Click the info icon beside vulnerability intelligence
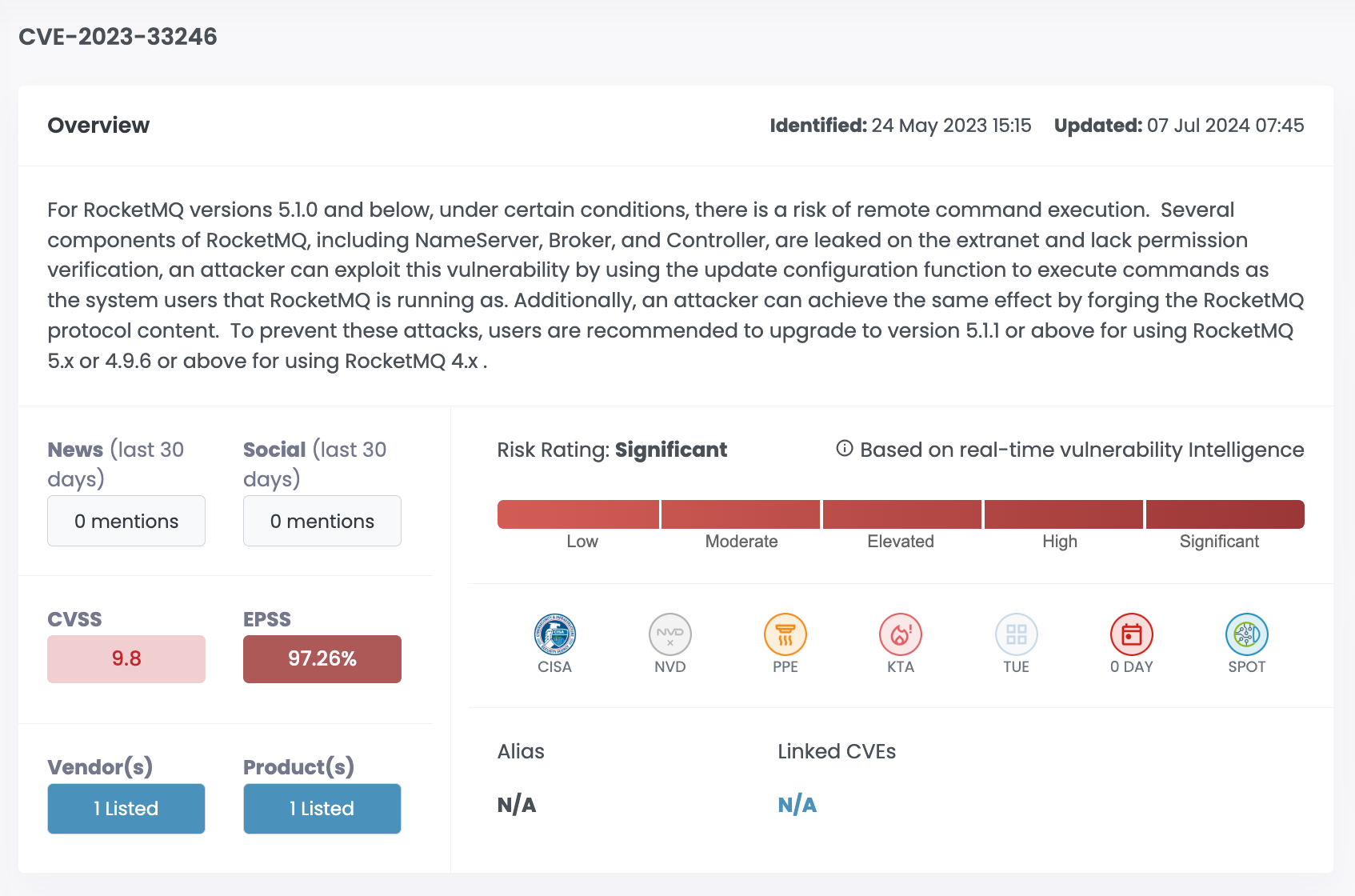Viewport: 1355px width, 896px height. coord(845,449)
